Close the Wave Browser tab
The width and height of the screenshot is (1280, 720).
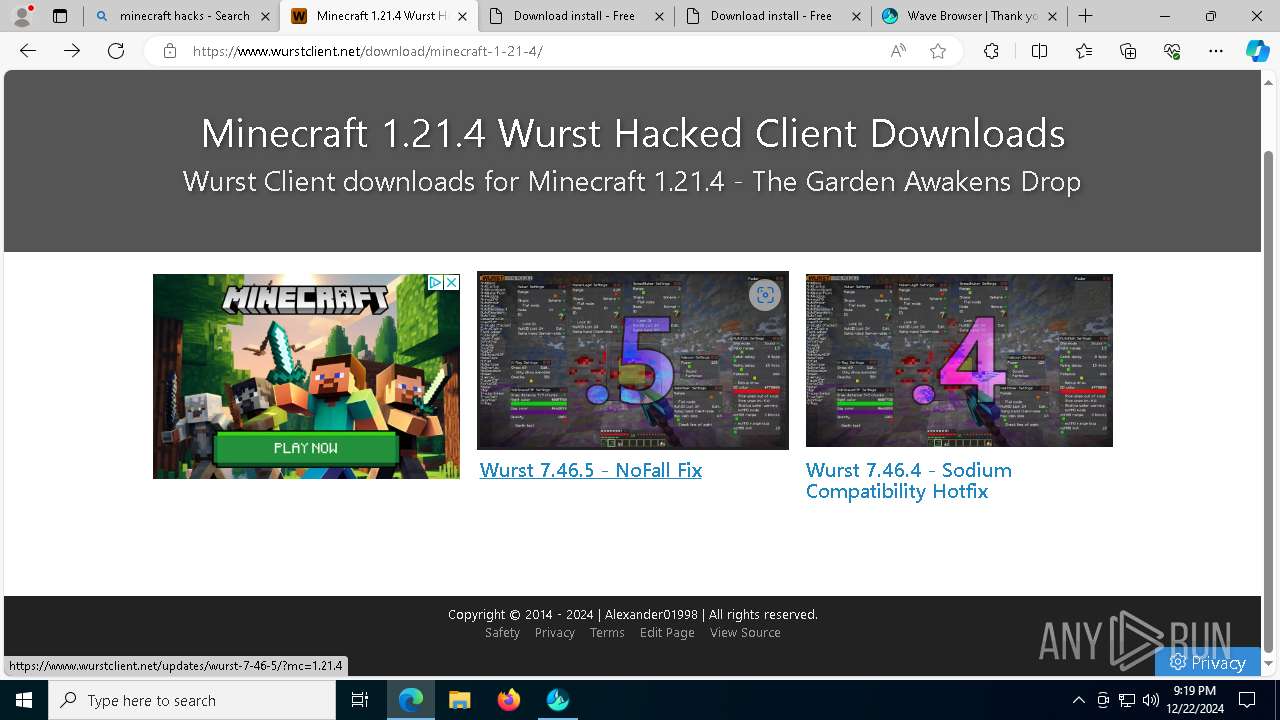point(1052,16)
